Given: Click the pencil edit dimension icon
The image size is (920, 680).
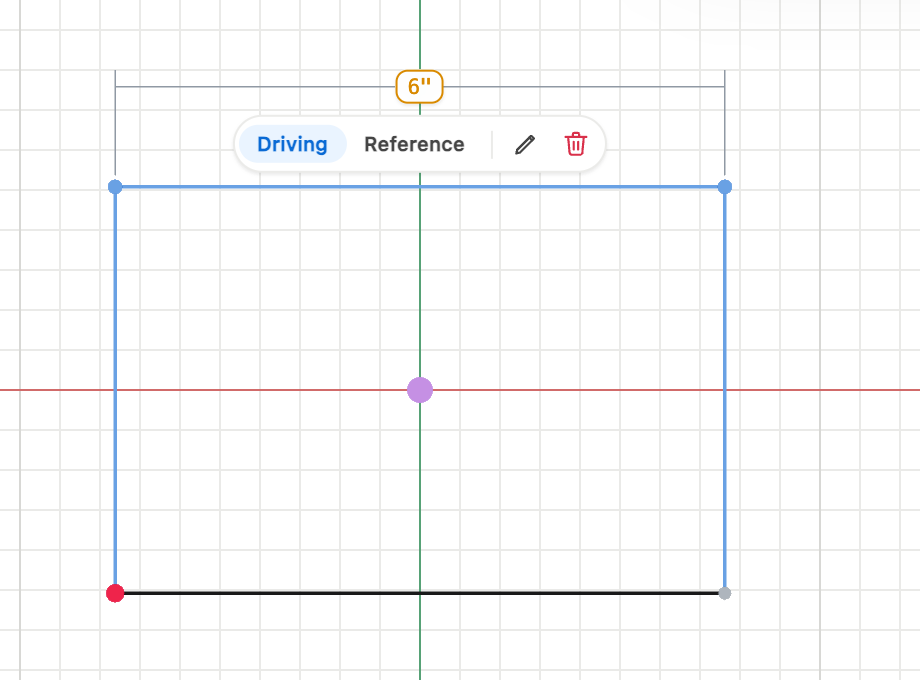Looking at the screenshot, I should (x=525, y=144).
